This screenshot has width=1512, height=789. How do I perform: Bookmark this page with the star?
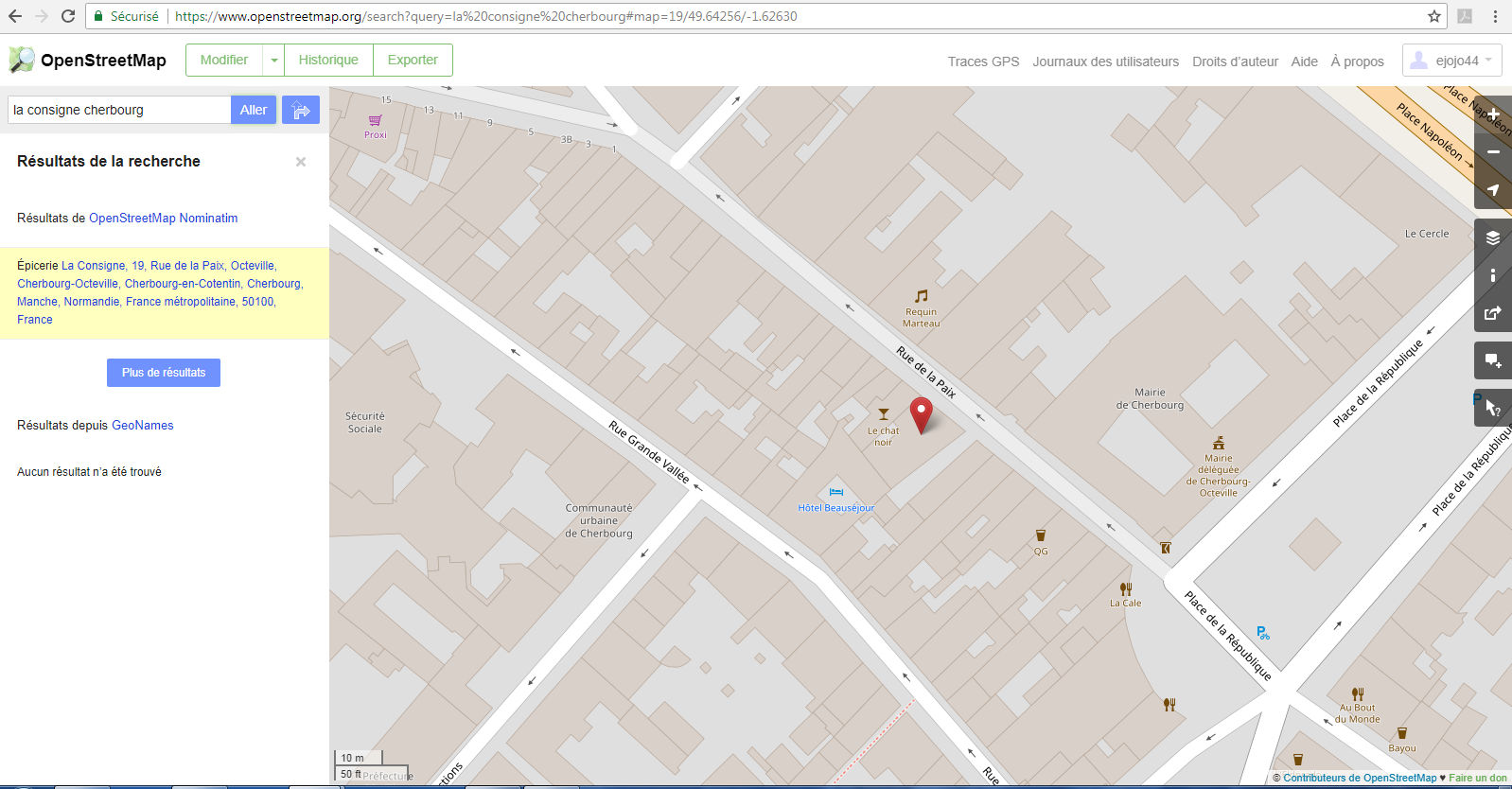click(x=1434, y=16)
